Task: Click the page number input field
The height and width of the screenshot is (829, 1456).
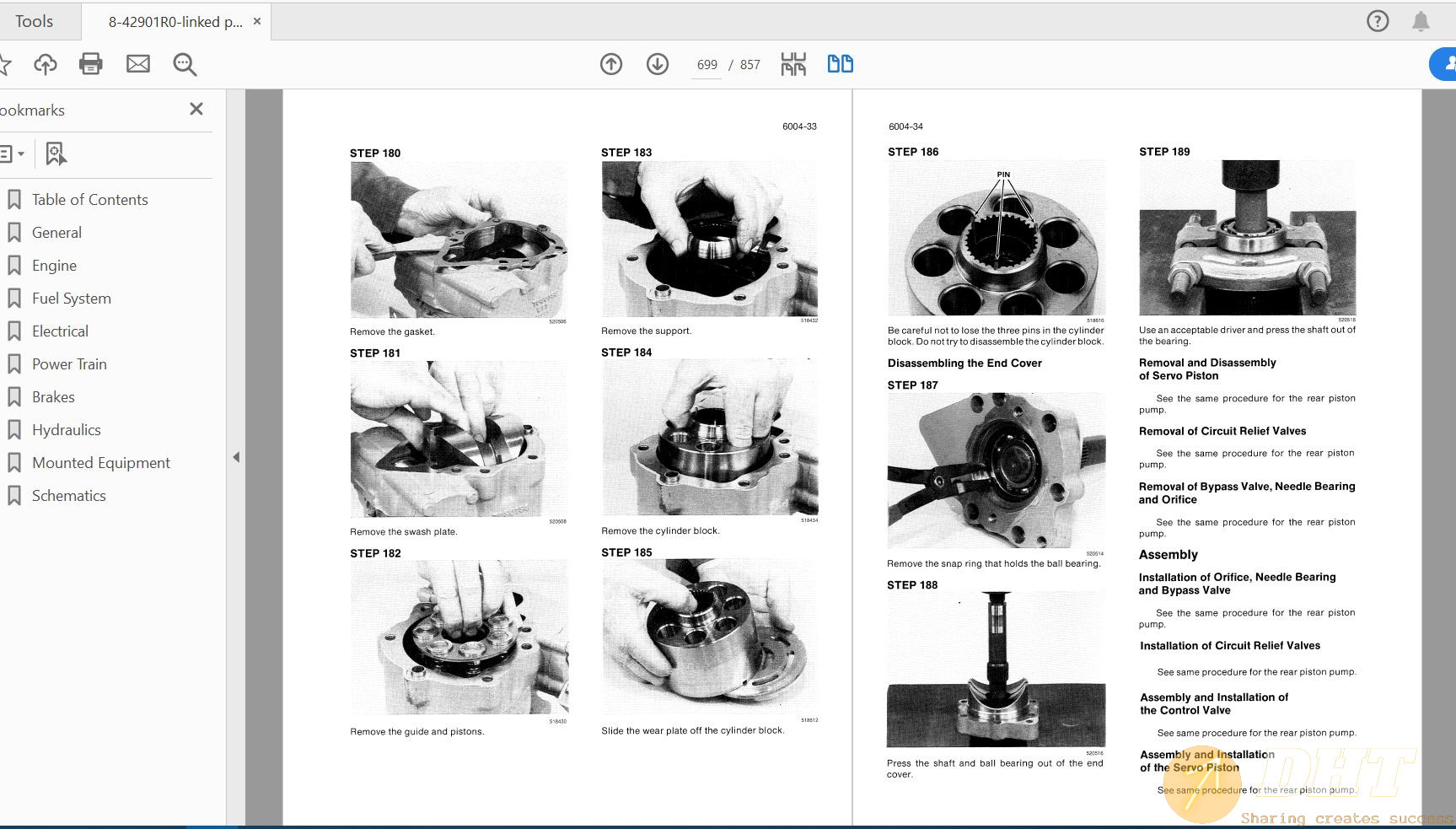Action: (x=707, y=65)
